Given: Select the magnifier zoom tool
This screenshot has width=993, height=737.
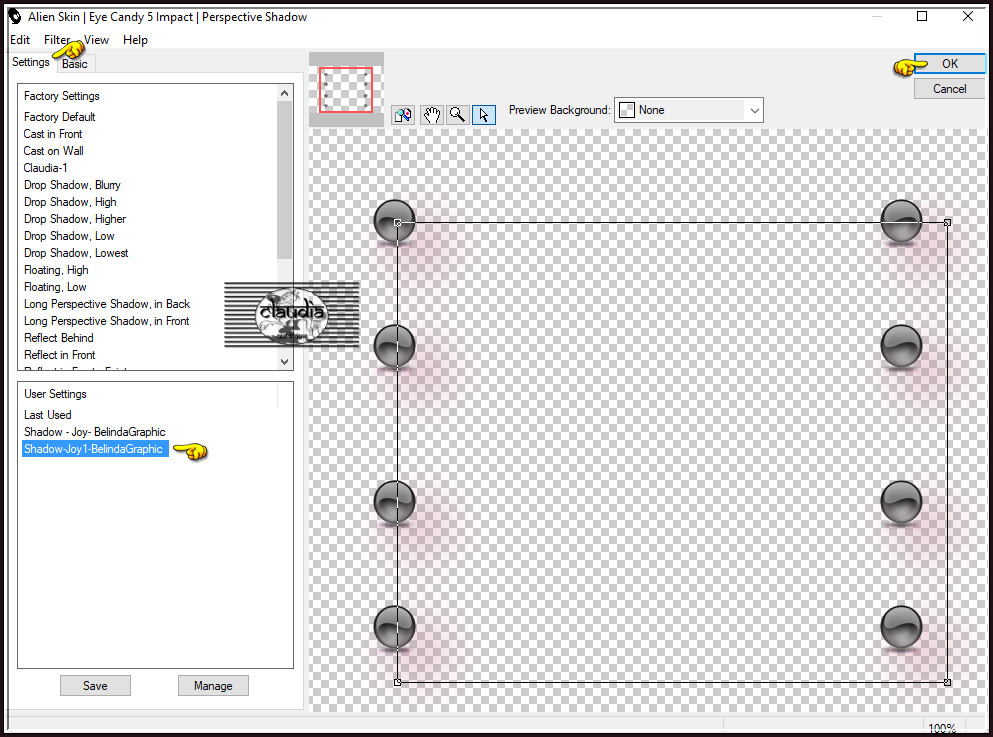Looking at the screenshot, I should [x=457, y=115].
